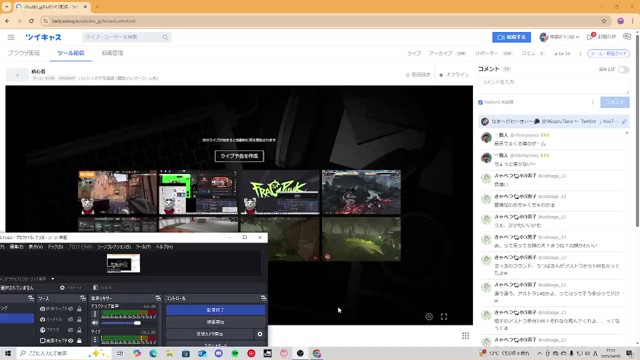This screenshot has width=640, height=360.
Task: Open the player settings gear icon
Action: pos(429,317)
